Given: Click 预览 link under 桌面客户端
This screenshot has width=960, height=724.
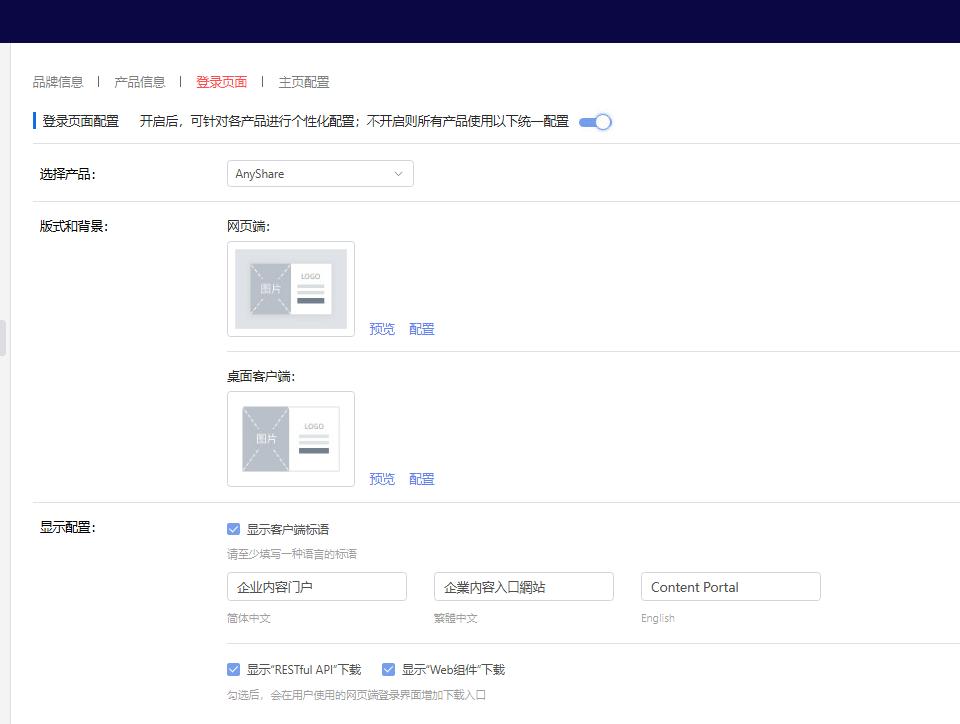Looking at the screenshot, I should [382, 478].
